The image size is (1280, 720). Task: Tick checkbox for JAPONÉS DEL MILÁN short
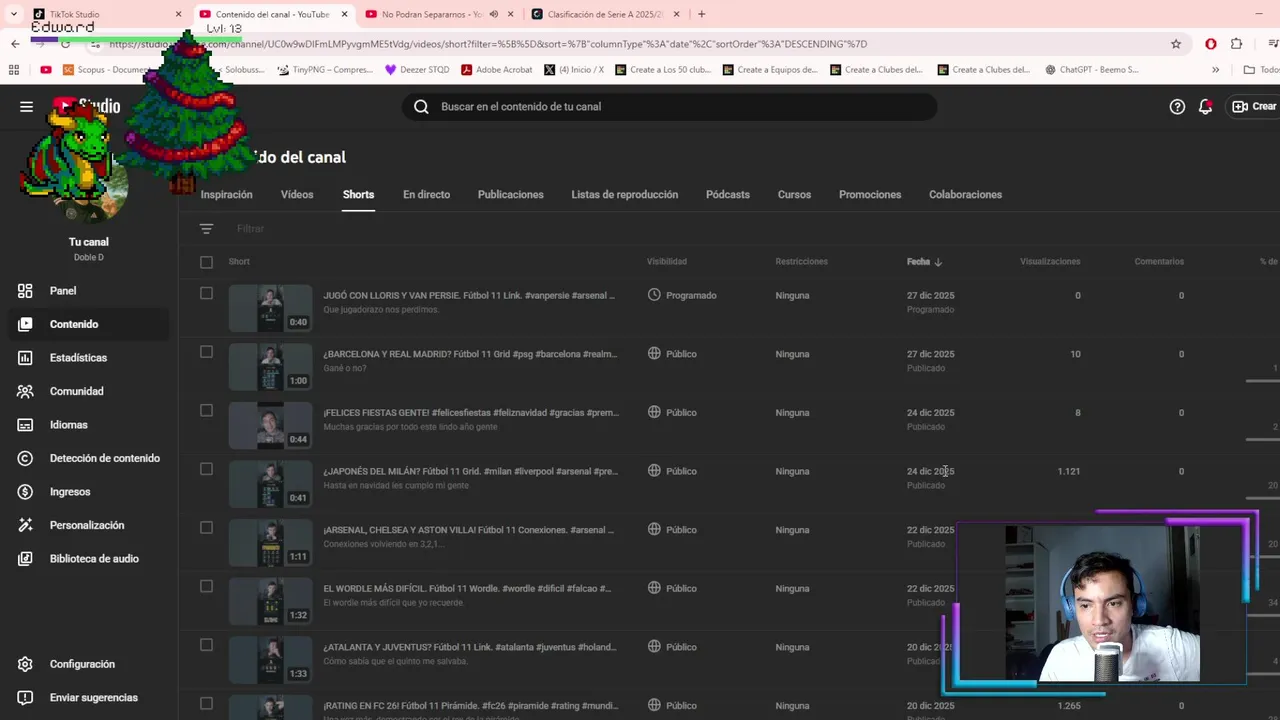tap(206, 469)
